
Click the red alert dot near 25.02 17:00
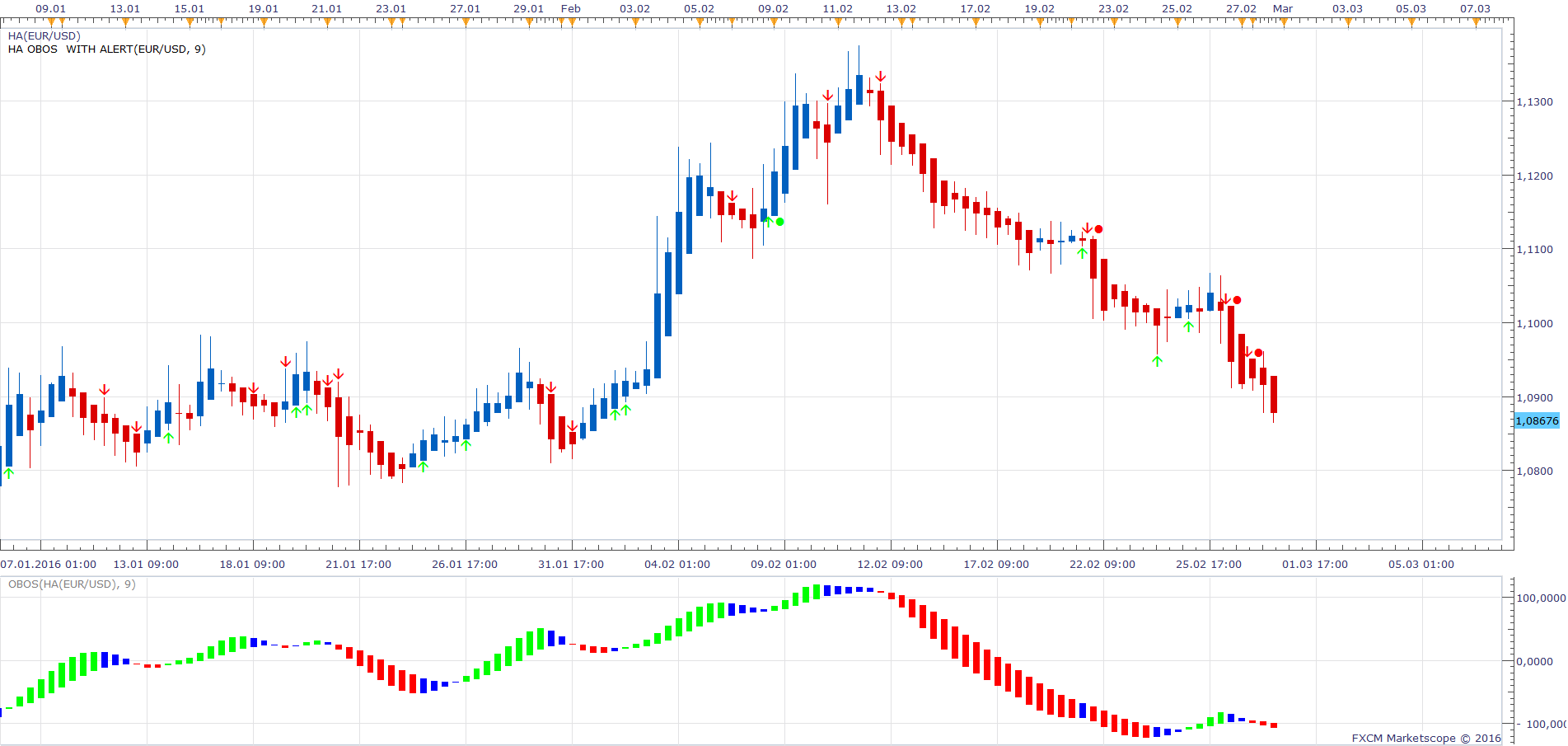tap(1237, 300)
